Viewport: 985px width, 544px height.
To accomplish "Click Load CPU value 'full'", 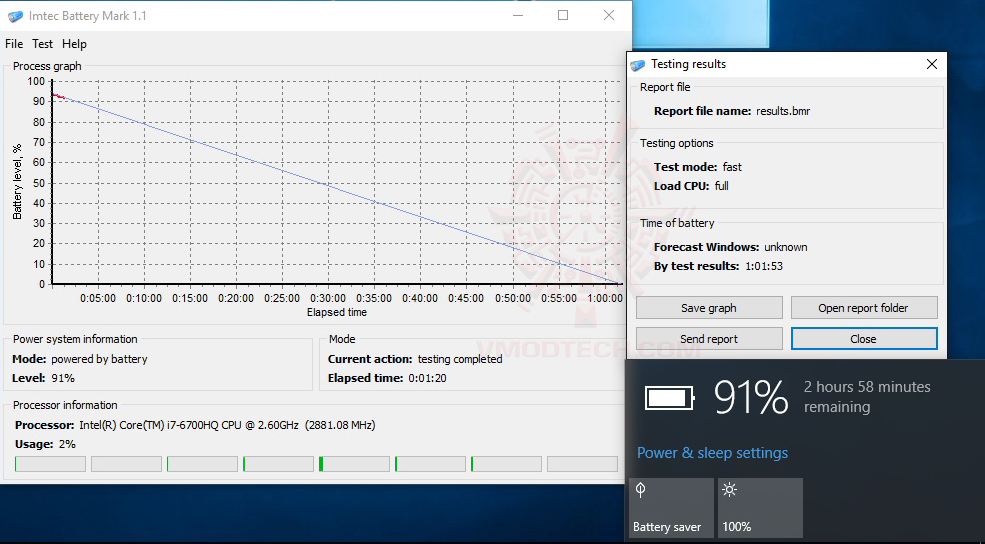I will click(722, 186).
